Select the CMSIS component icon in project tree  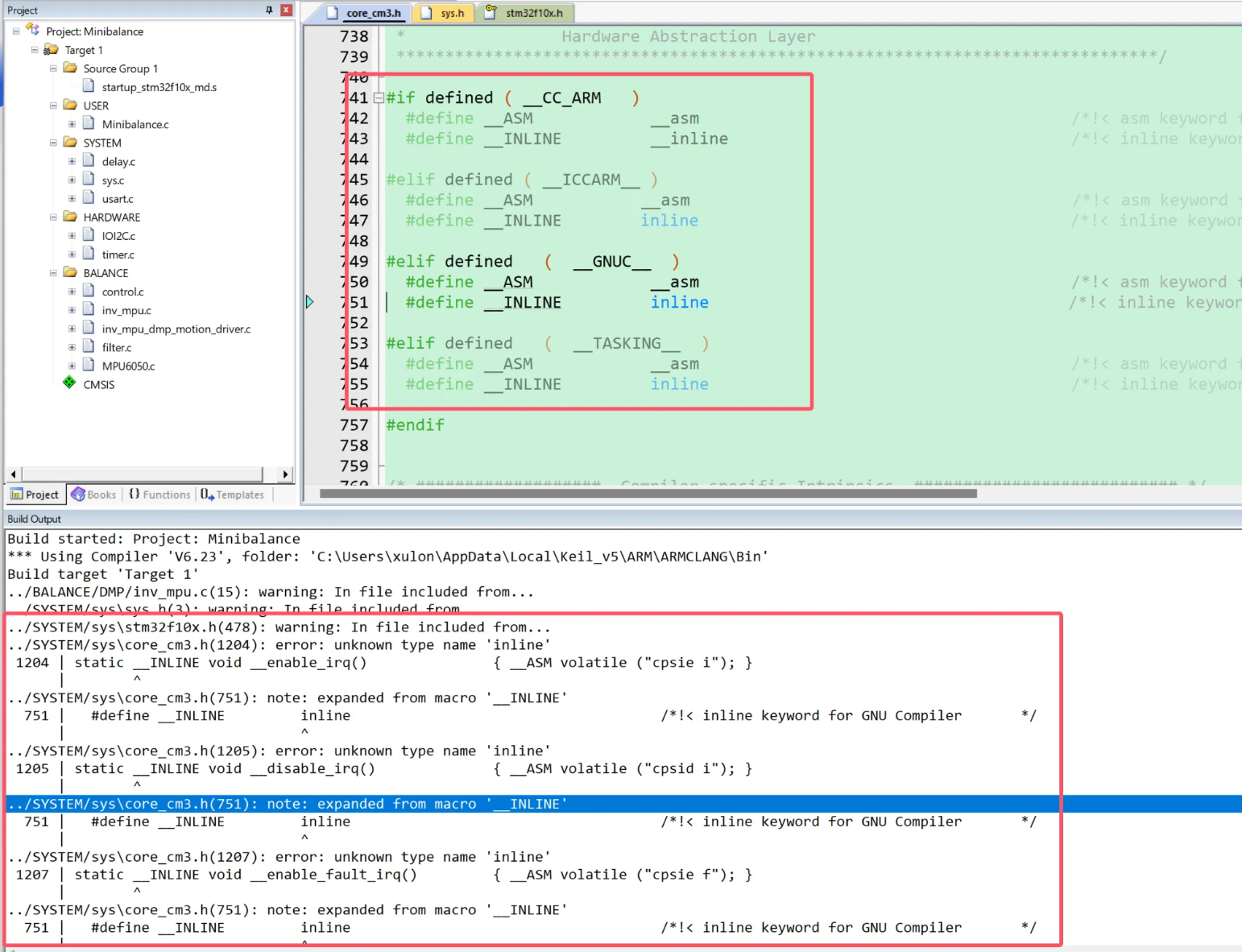69,384
